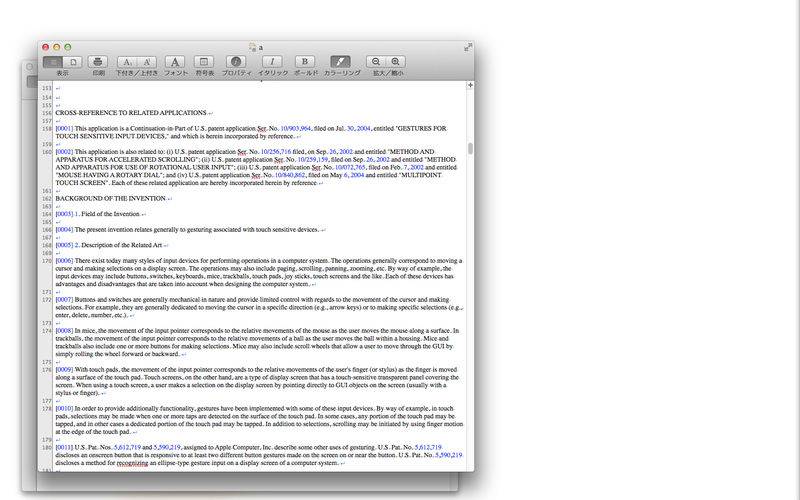The height and width of the screenshot is (500, 800).
Task: Click the heading 'CROSS-REFERENCE TO RELATED APPLICATIONS'
Action: pos(131,113)
